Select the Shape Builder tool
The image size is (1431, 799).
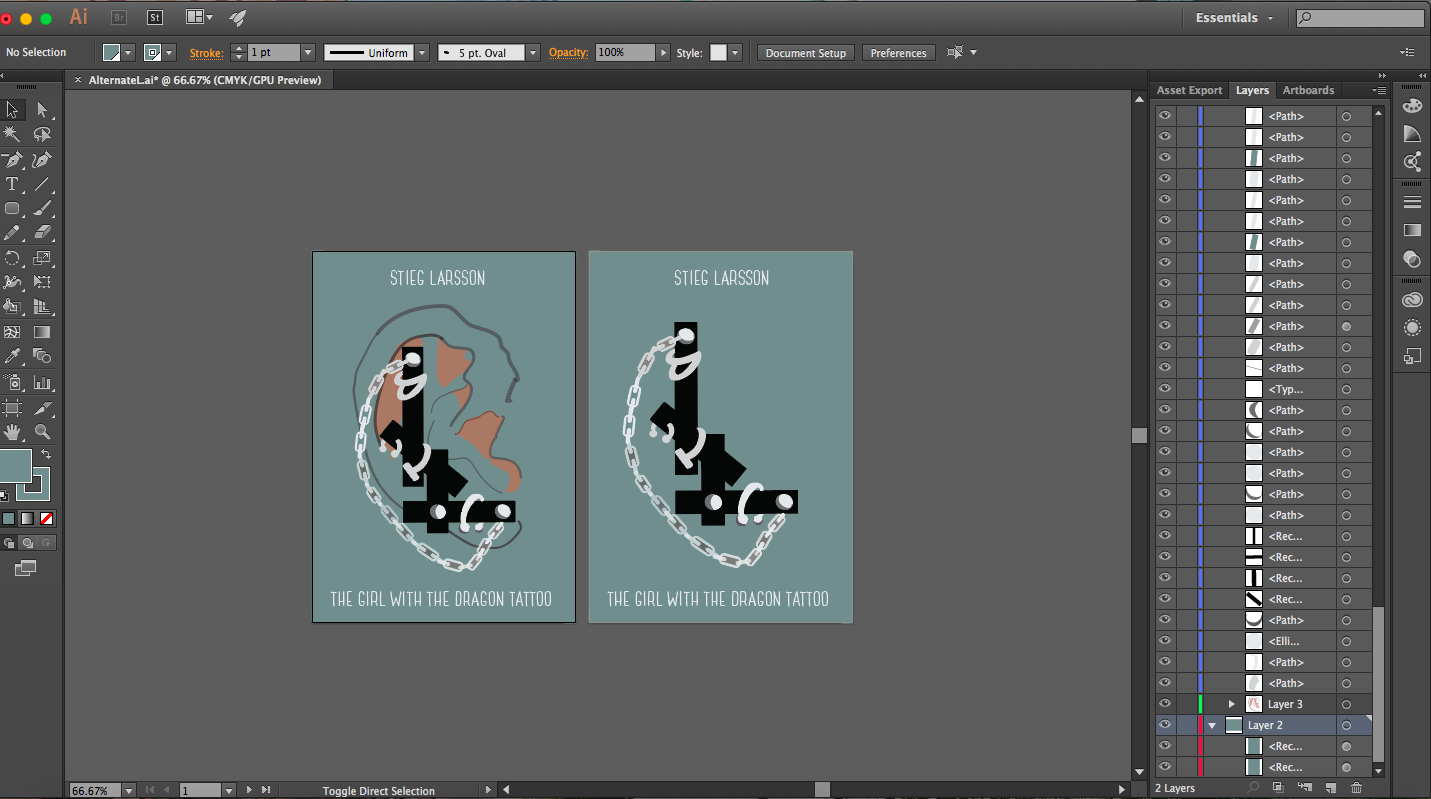point(13,307)
